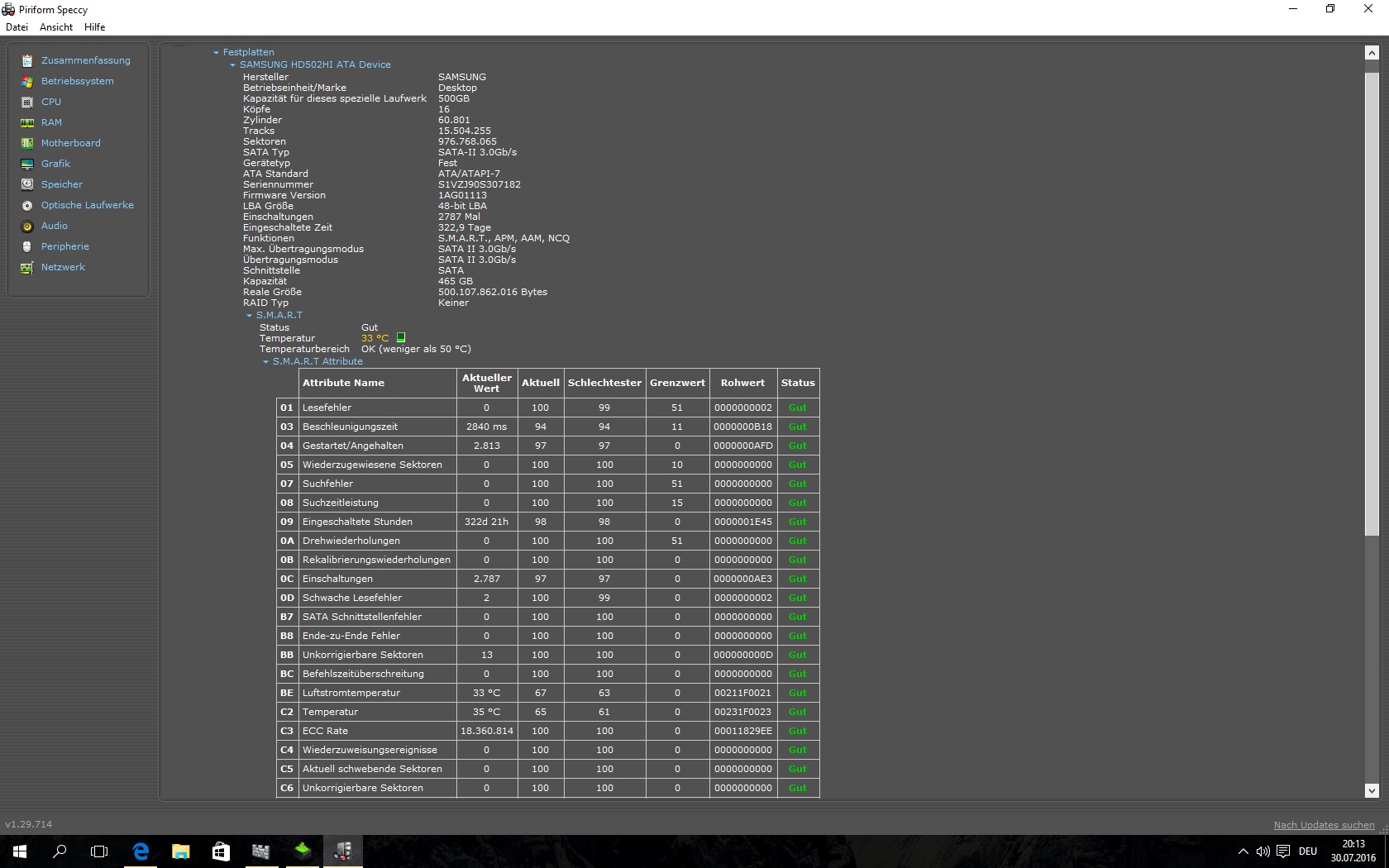Open Windows Store from taskbar
This screenshot has width=1389, height=868.
221,851
